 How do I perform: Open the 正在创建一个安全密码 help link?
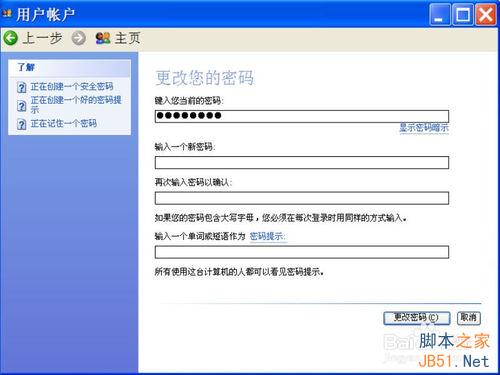pos(72,87)
